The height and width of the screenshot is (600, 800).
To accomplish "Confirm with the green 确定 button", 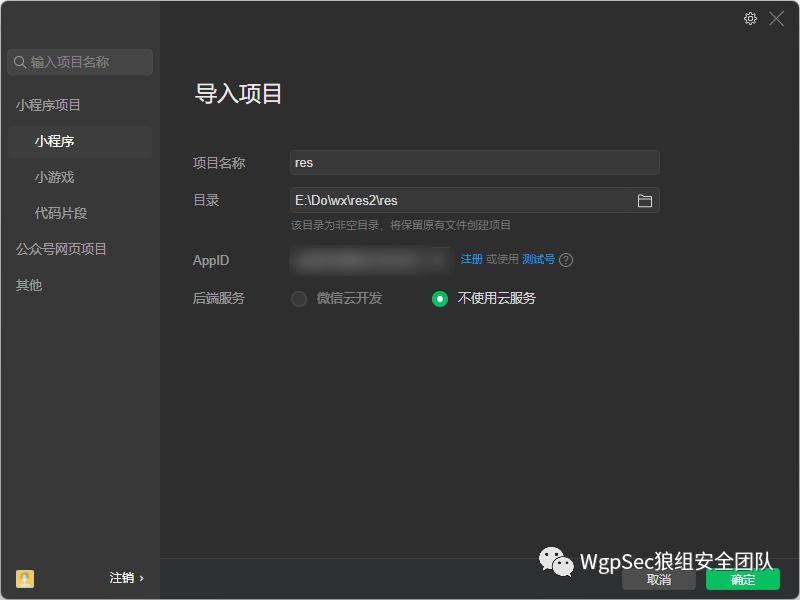I will [x=743, y=580].
